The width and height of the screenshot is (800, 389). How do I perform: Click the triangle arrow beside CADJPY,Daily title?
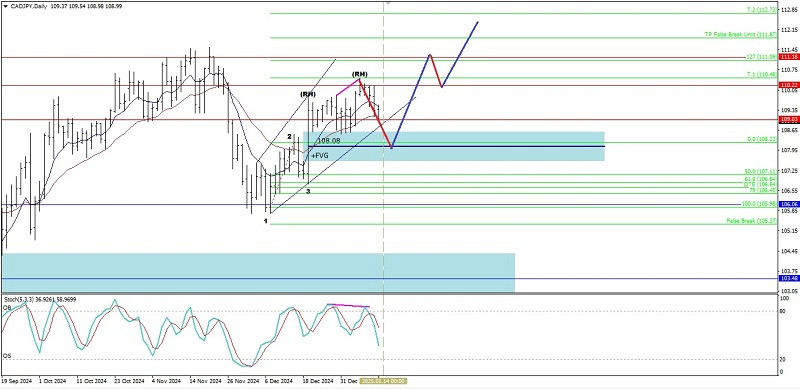[x=5, y=6]
